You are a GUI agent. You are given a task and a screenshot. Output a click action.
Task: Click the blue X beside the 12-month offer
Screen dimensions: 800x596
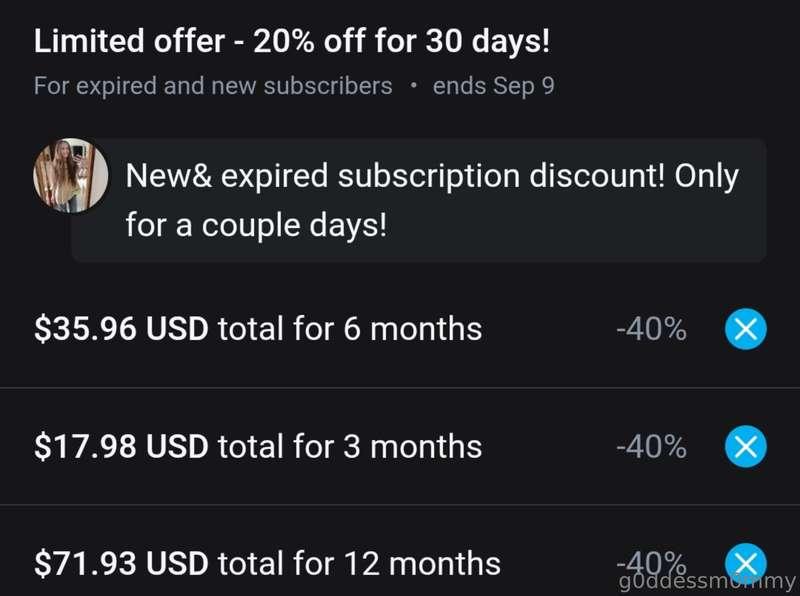[746, 562]
